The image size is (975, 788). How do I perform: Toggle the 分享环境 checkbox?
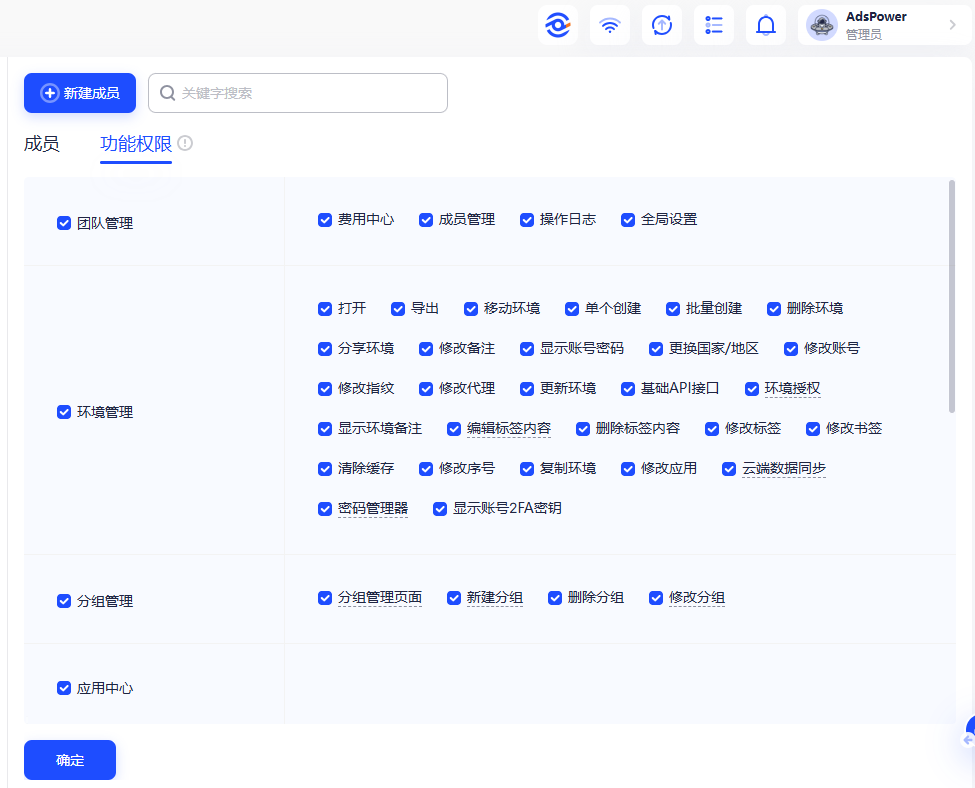pyautogui.click(x=325, y=348)
